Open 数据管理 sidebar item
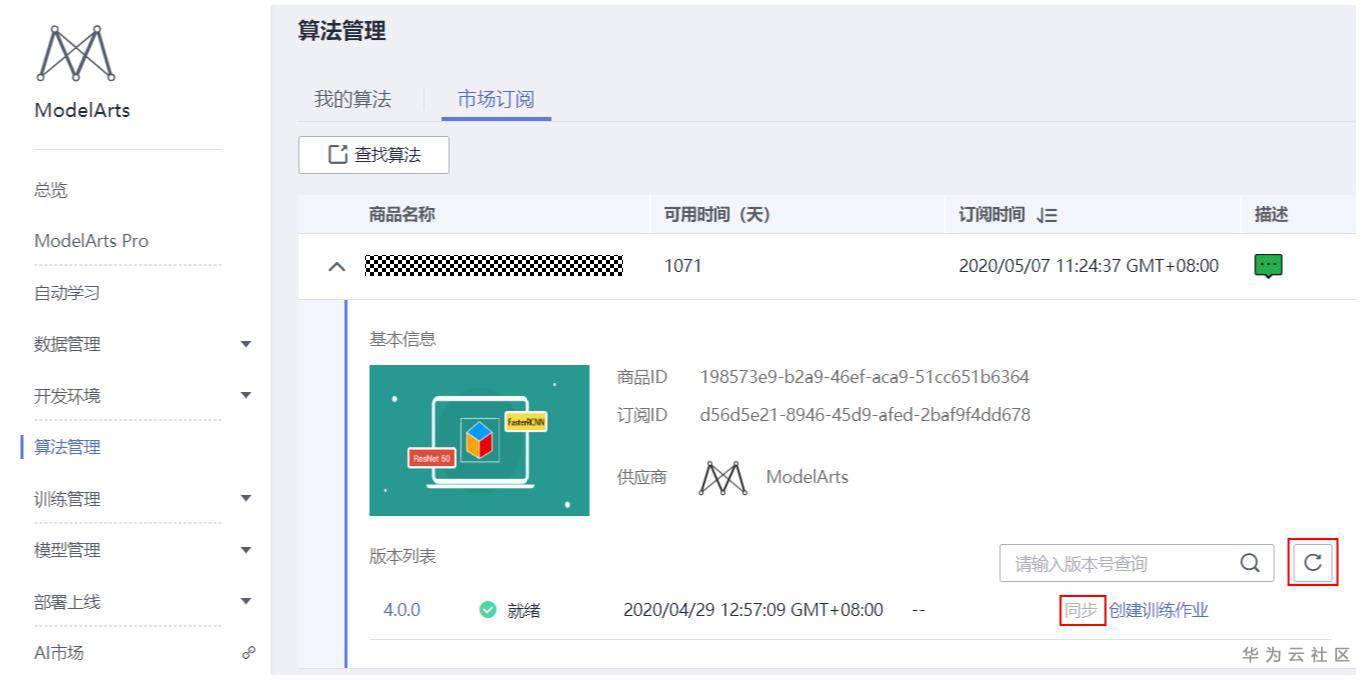The image size is (1363, 680). tap(67, 344)
